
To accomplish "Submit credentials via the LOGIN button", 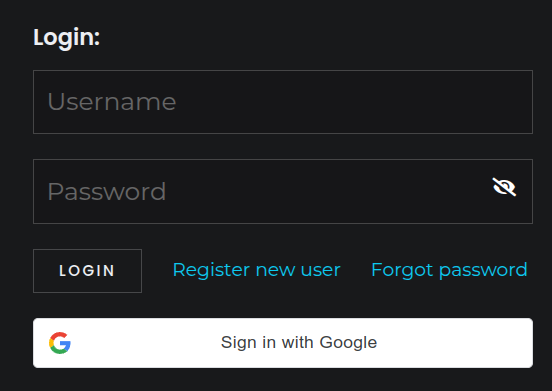I will [87, 271].
